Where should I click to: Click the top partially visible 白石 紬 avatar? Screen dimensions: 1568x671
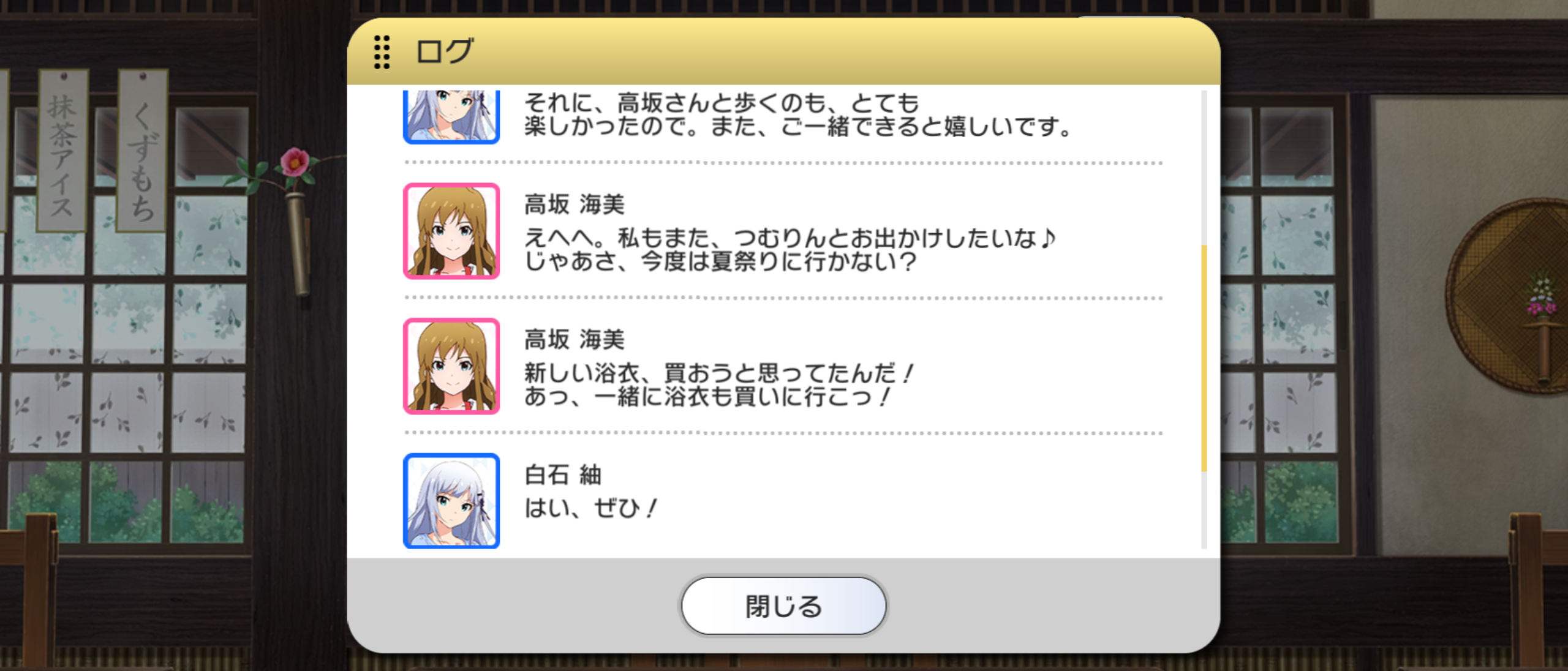click(x=451, y=116)
